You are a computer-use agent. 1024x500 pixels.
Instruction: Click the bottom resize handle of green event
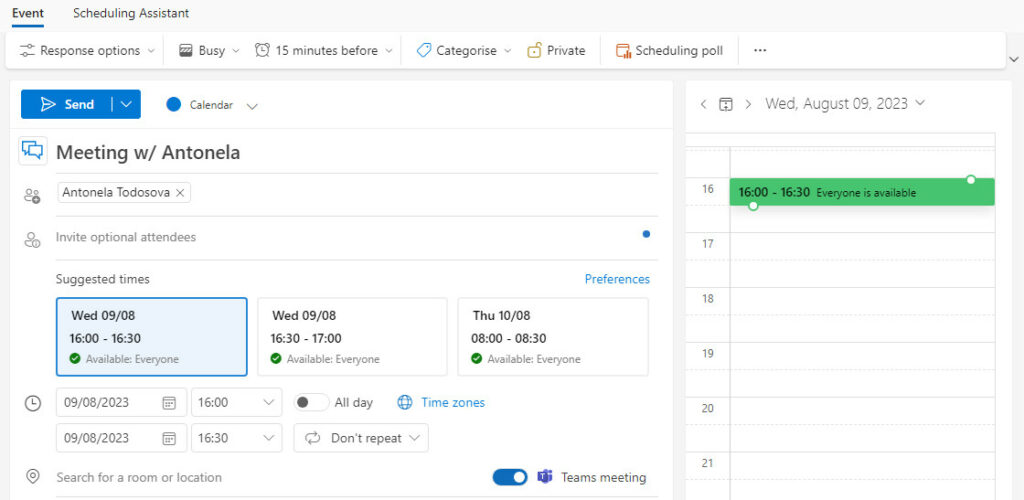pos(753,206)
